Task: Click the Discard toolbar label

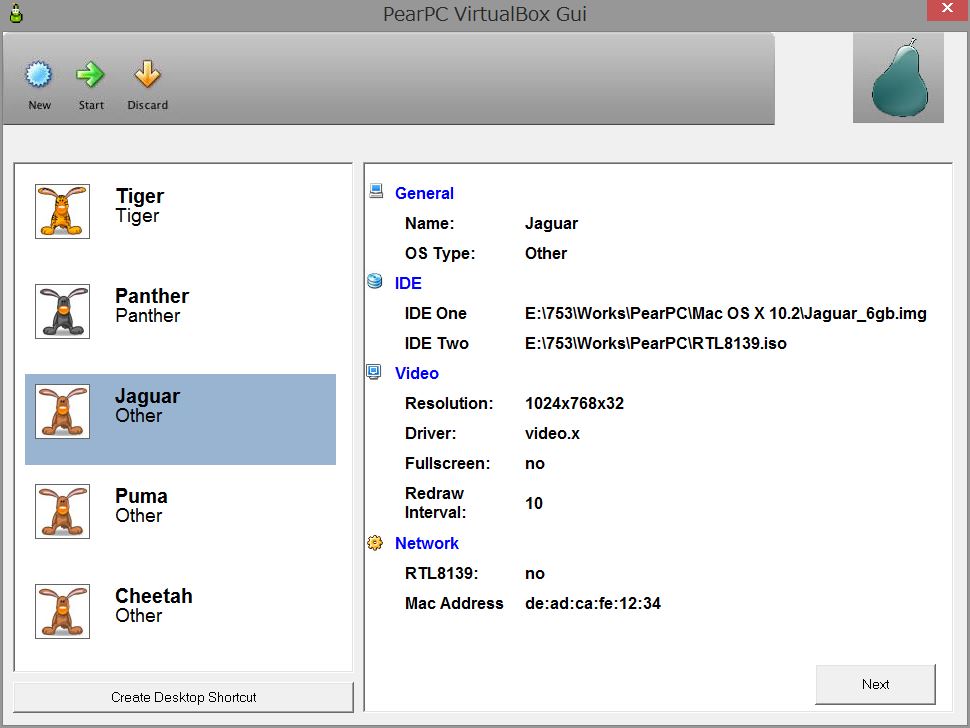Action: coord(147,105)
